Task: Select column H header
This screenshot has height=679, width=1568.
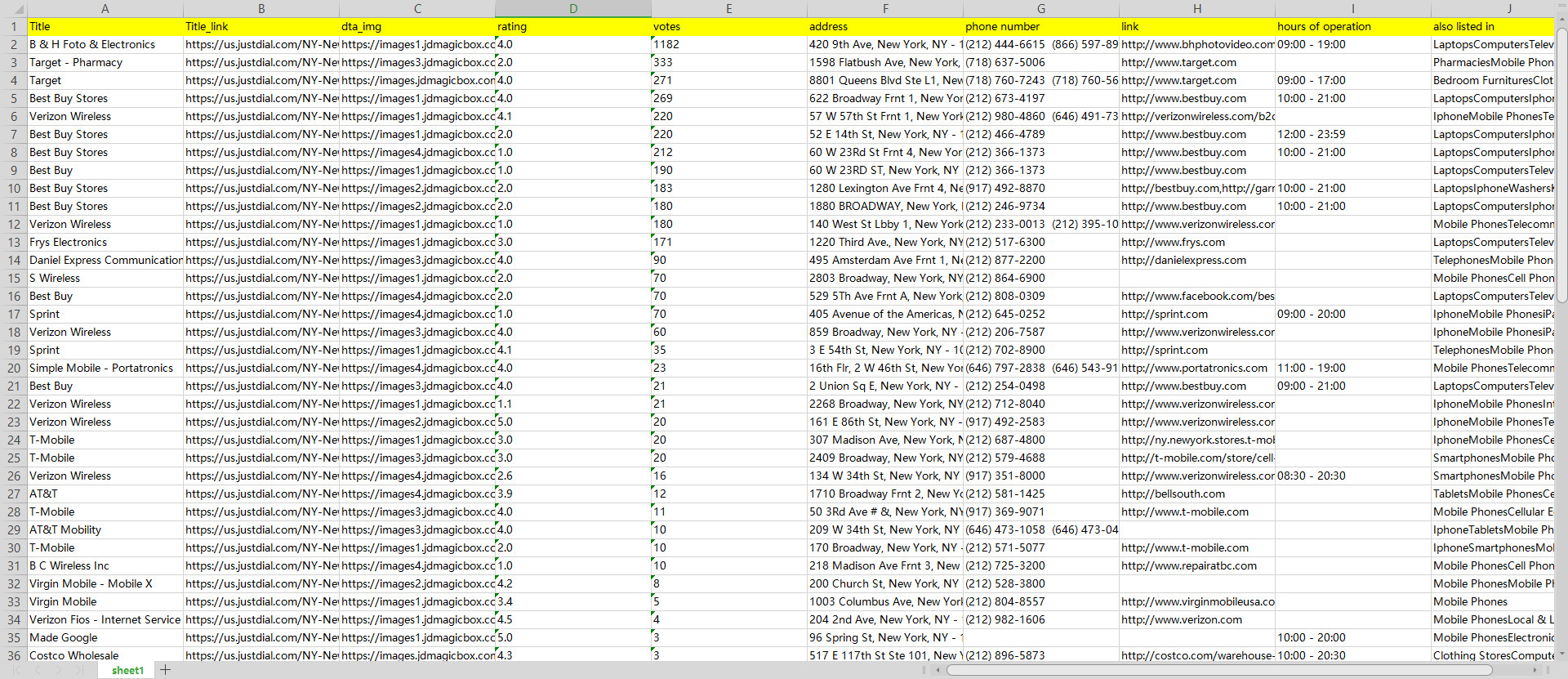Action: [x=1196, y=9]
